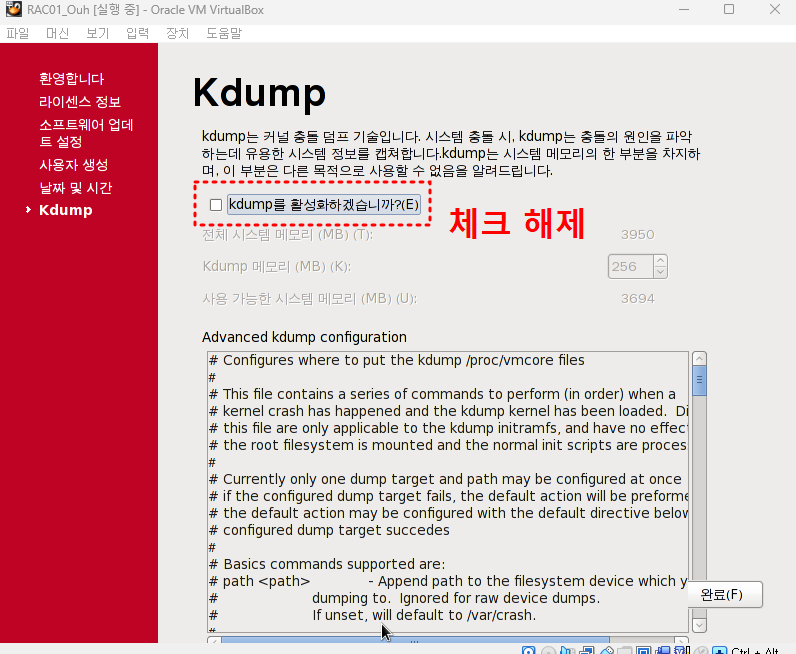Open the 도움말 menu
Image resolution: width=796 pixels, height=654 pixels.
coord(224,34)
